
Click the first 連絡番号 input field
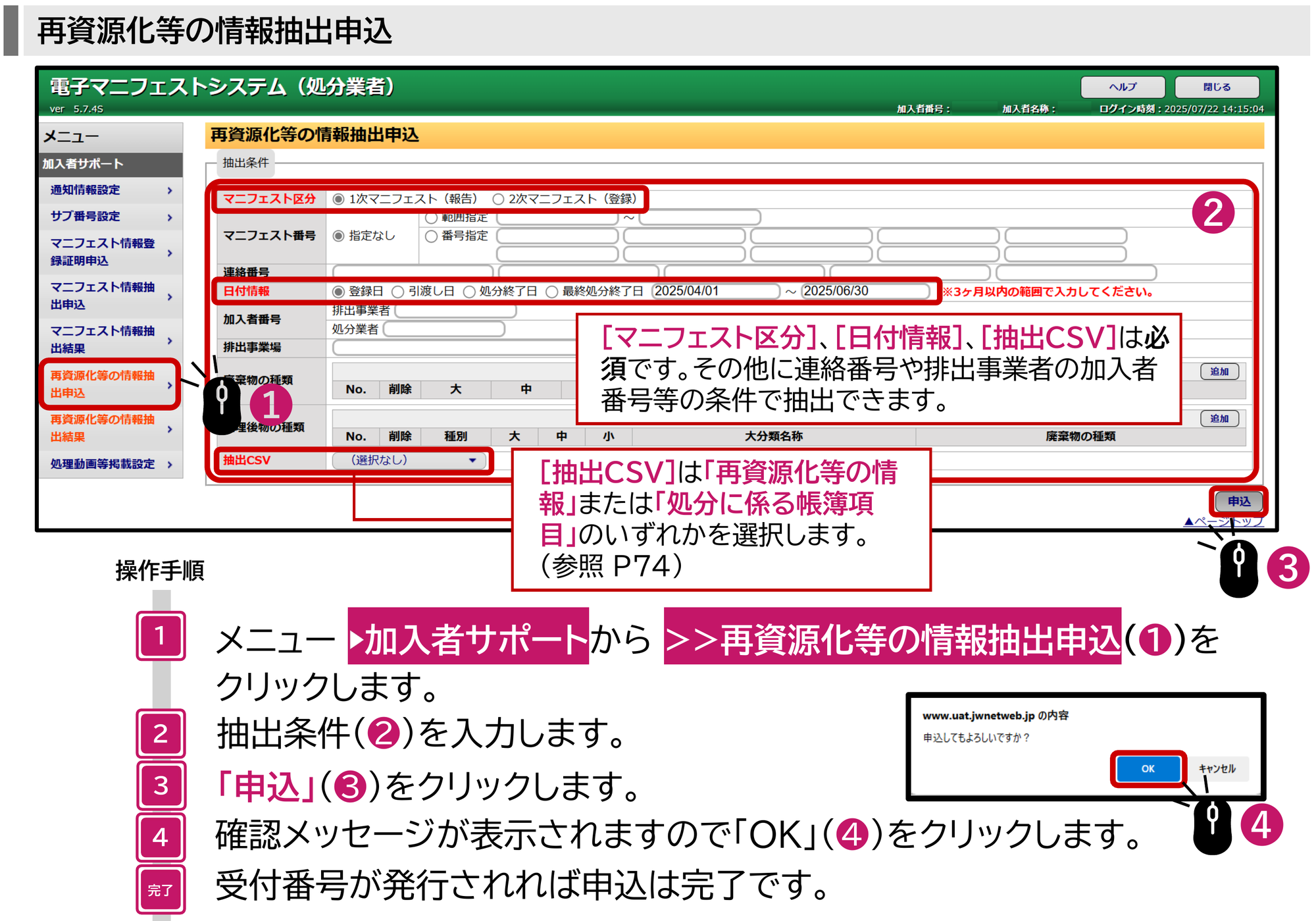[413, 271]
